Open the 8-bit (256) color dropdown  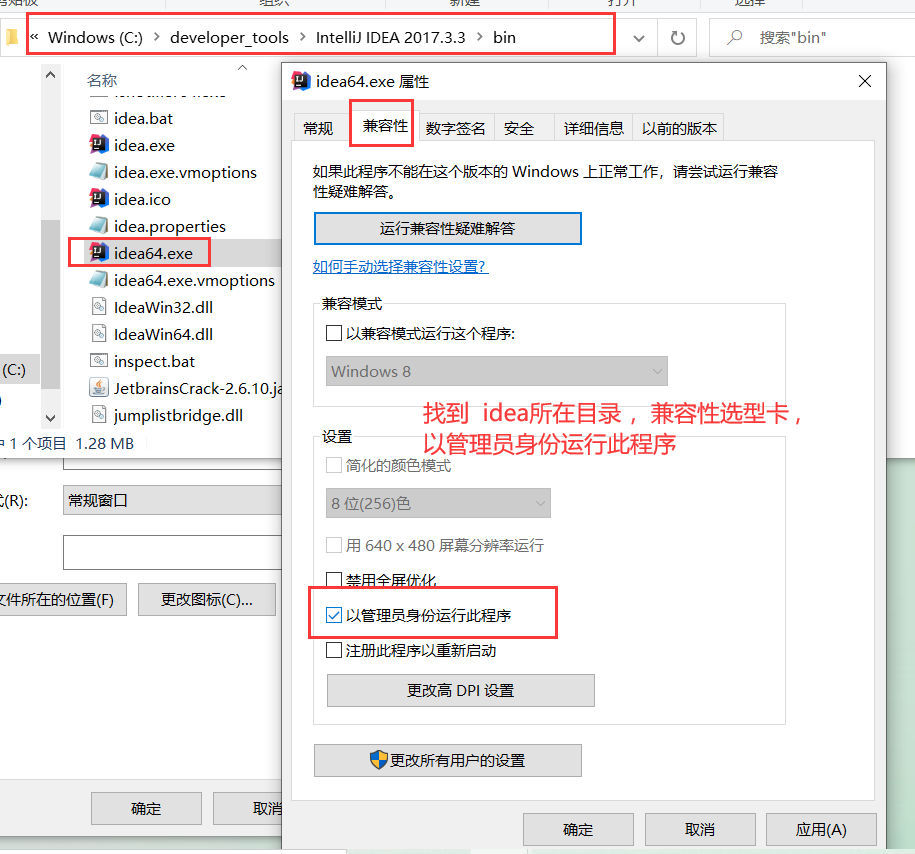pyautogui.click(x=438, y=503)
